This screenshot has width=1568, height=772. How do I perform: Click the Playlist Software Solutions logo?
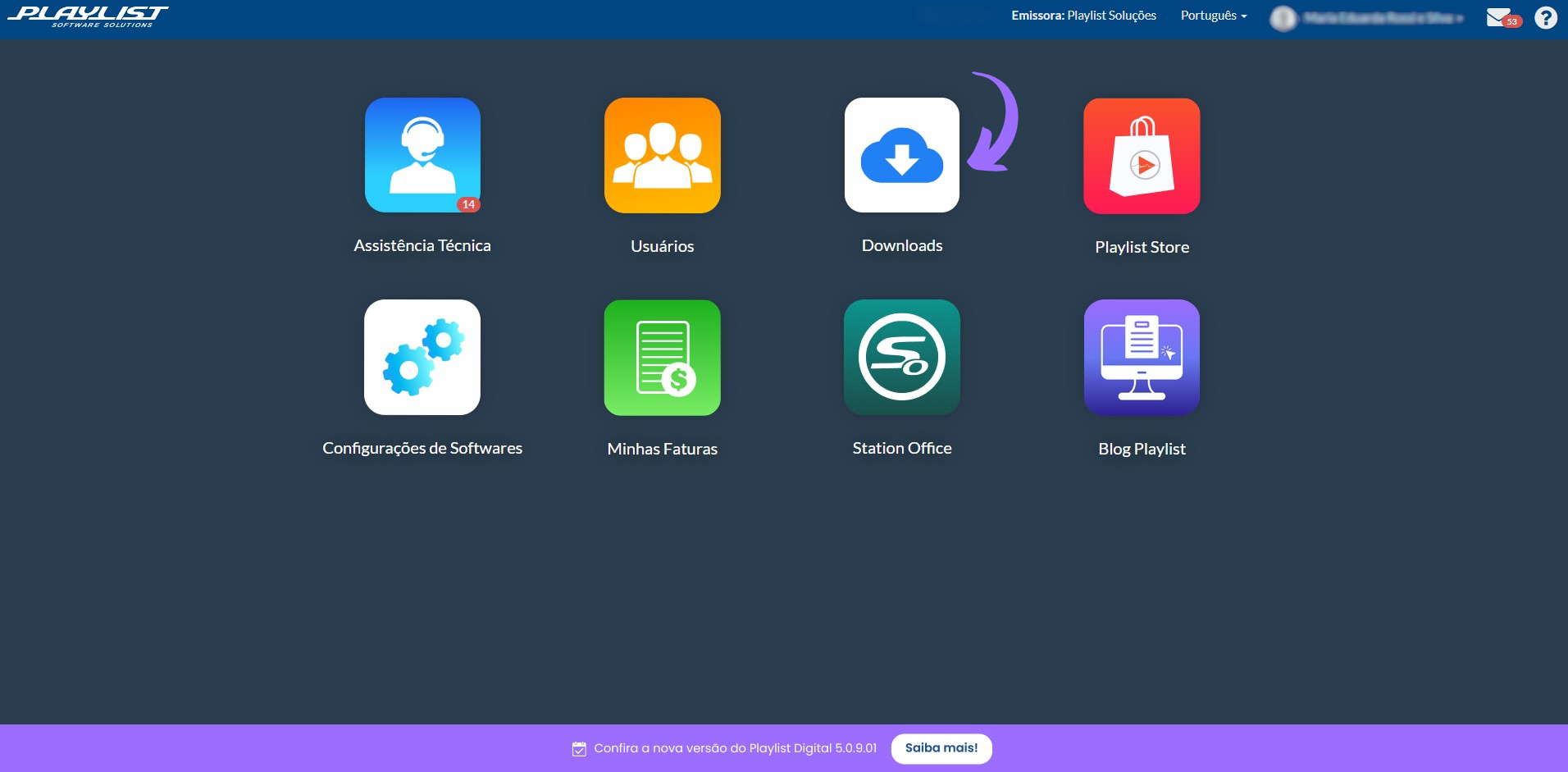[89, 16]
